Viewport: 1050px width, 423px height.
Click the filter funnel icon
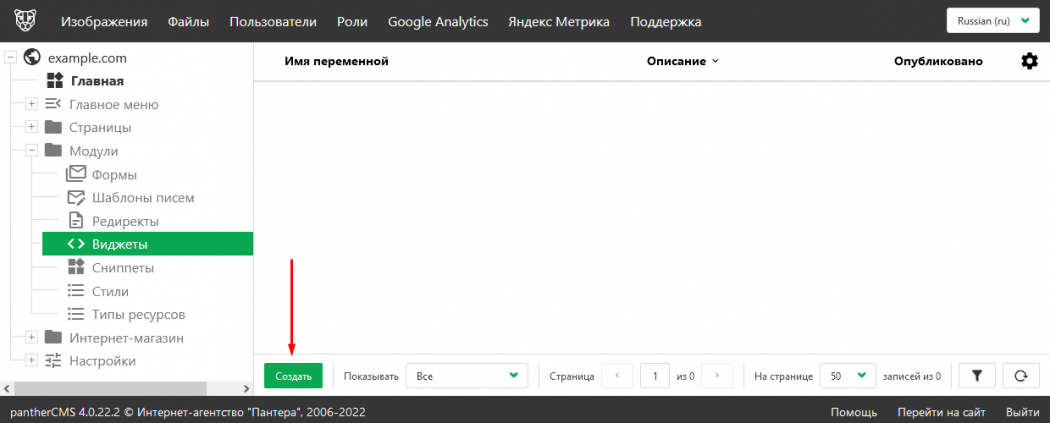(977, 376)
